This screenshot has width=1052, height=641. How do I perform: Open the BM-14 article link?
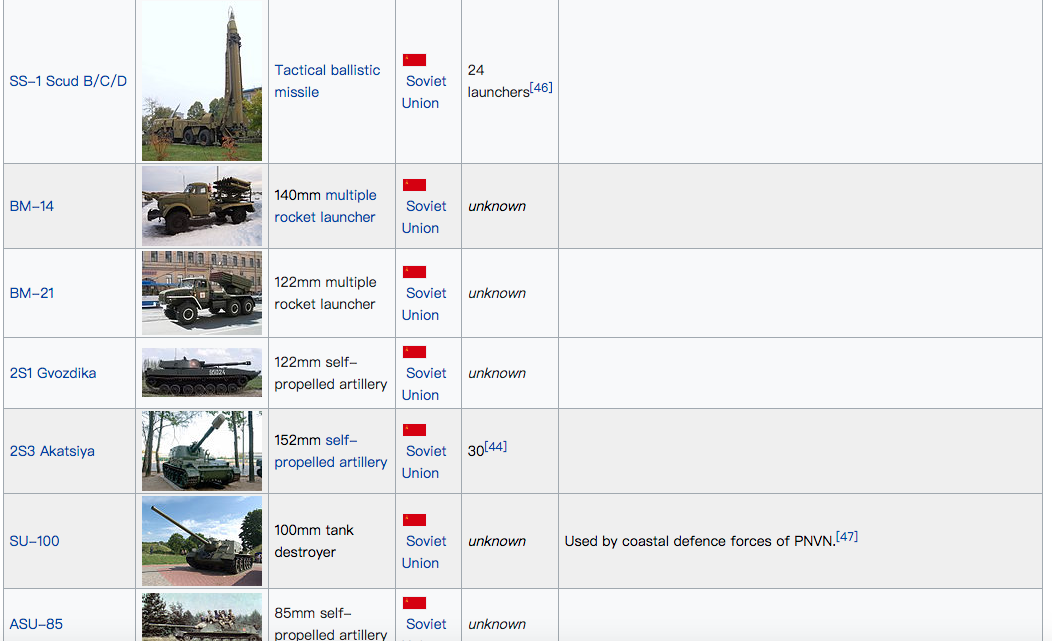(x=32, y=206)
